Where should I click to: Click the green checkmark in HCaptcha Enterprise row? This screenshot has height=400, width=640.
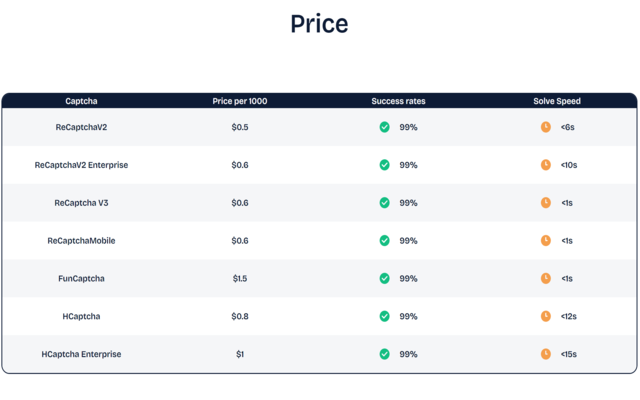pos(384,354)
